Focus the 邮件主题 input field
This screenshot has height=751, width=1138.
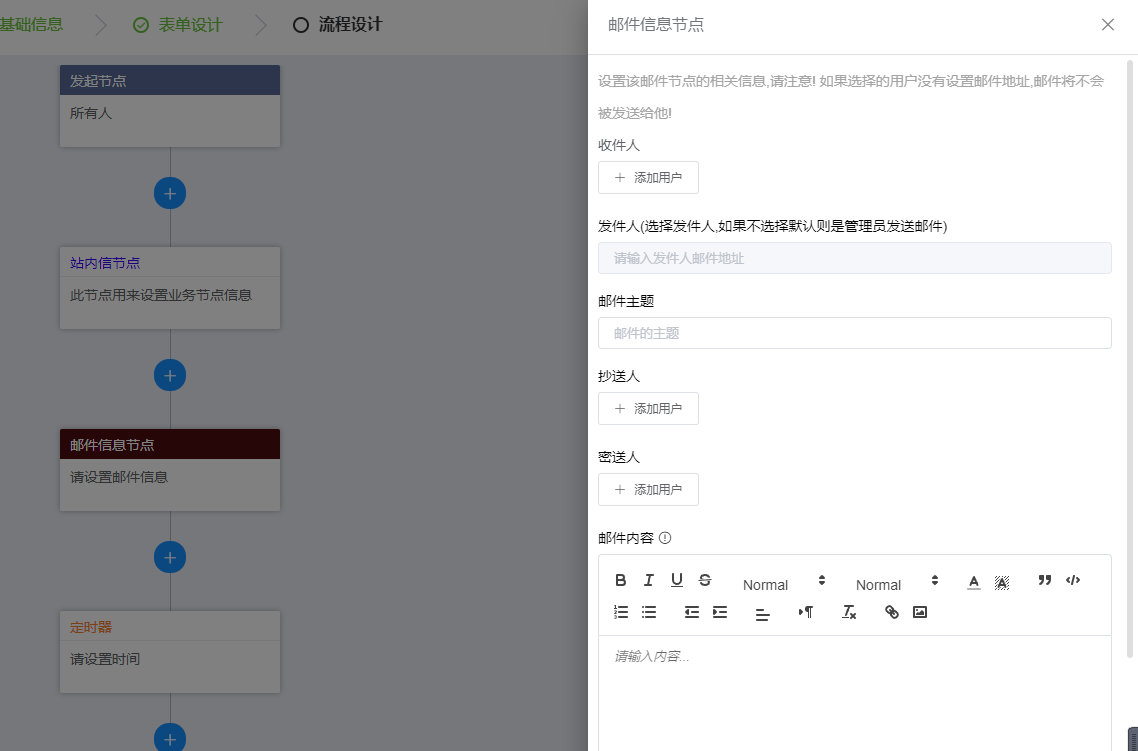854,333
